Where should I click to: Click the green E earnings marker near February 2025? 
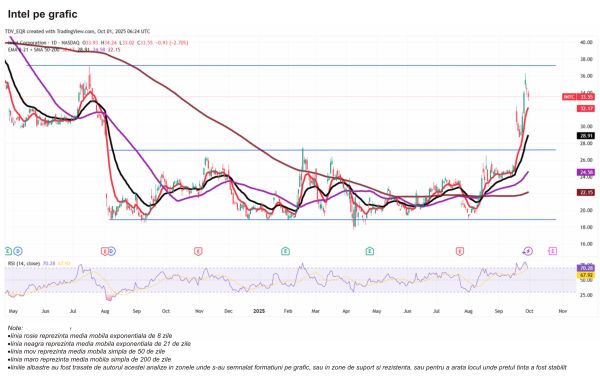click(x=285, y=251)
